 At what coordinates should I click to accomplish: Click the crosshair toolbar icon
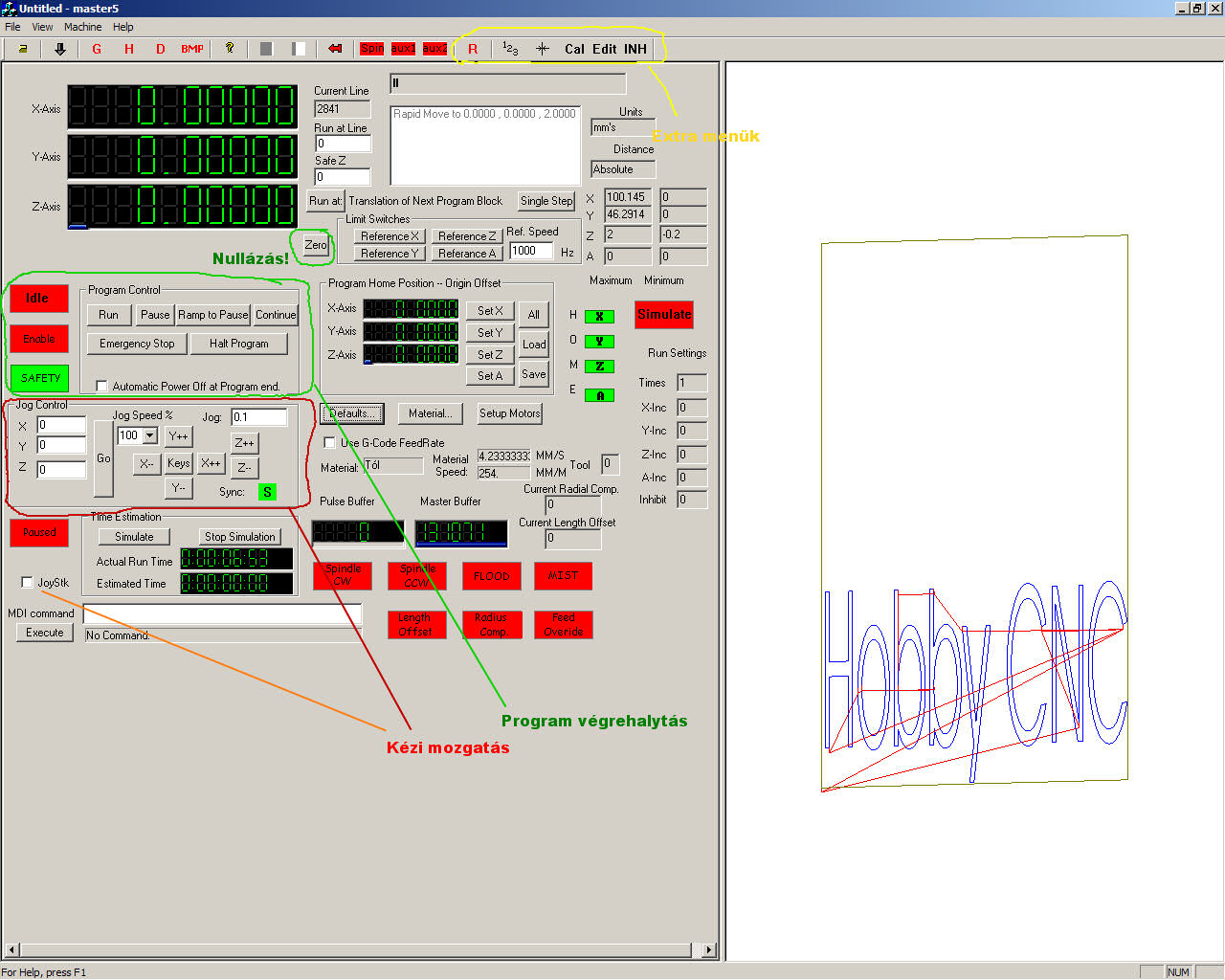[543, 49]
